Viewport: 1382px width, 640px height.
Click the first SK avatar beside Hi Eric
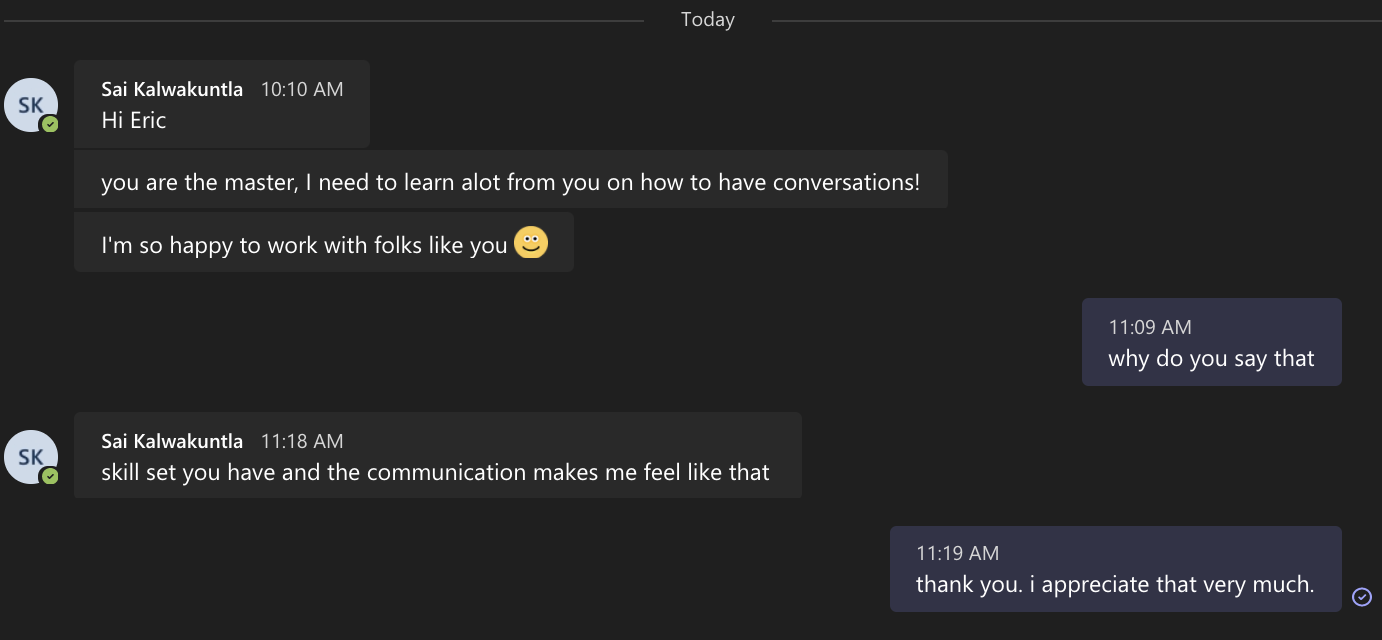coord(31,105)
